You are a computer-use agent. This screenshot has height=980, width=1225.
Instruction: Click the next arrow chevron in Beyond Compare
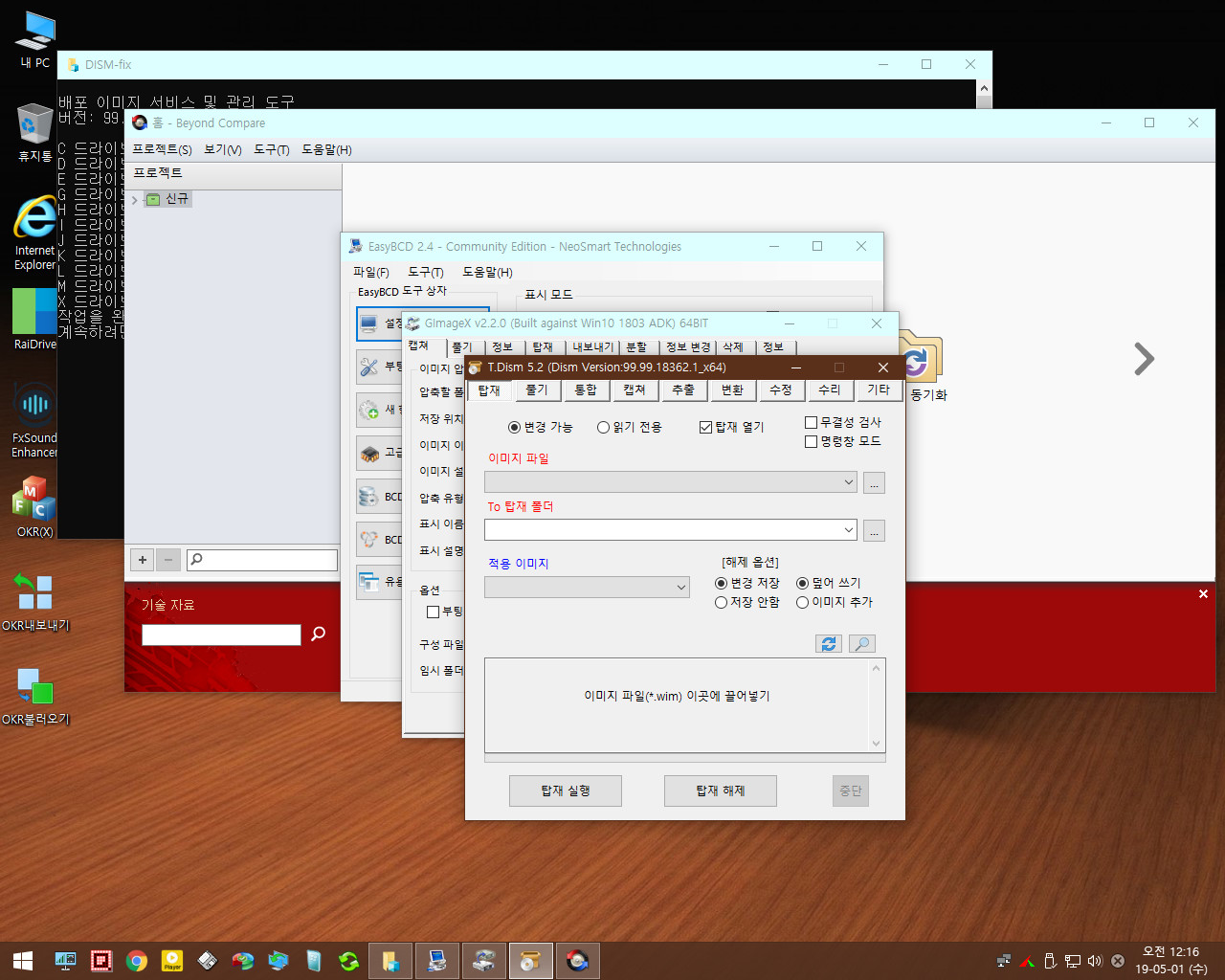coord(1144,359)
